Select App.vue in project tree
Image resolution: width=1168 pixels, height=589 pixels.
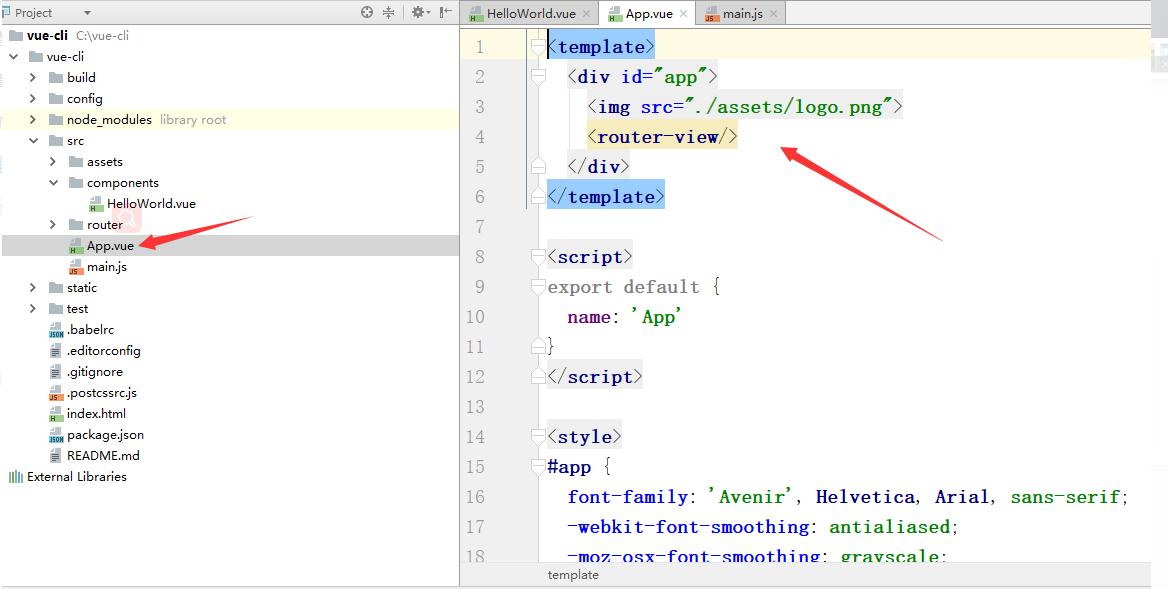coord(230,246)
